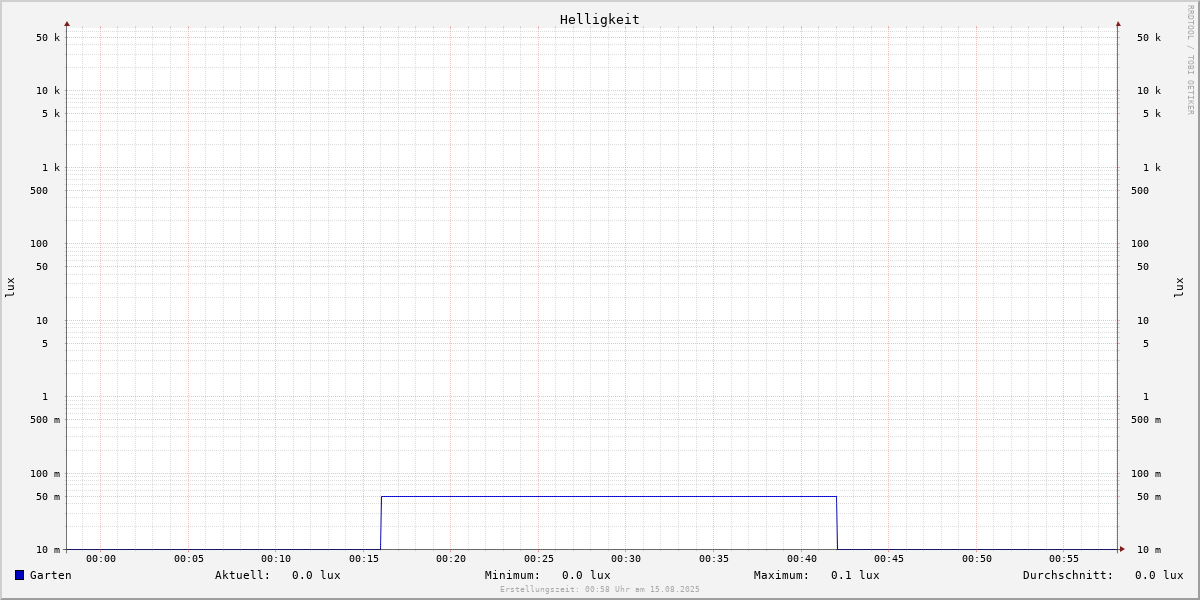The width and height of the screenshot is (1200, 600).
Task: Click the "00:30" time axis label
Action: [x=626, y=559]
